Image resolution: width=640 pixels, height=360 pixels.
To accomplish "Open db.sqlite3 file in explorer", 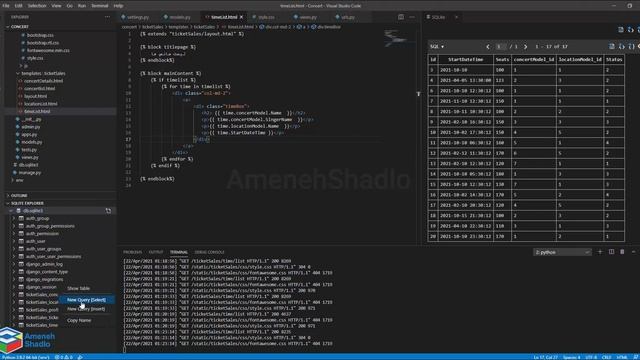I will 28,165.
